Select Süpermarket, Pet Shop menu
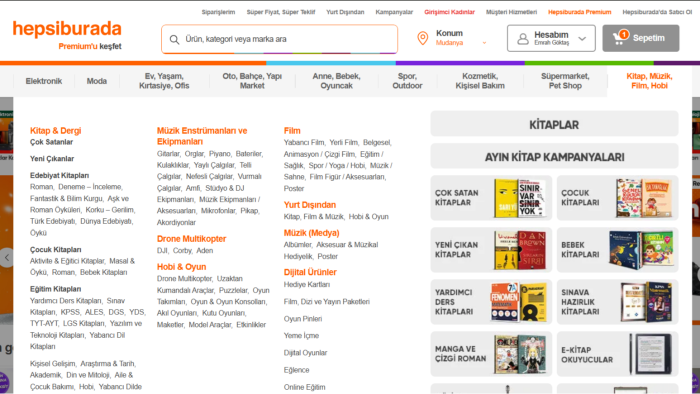The image size is (700, 394). pyautogui.click(x=565, y=81)
